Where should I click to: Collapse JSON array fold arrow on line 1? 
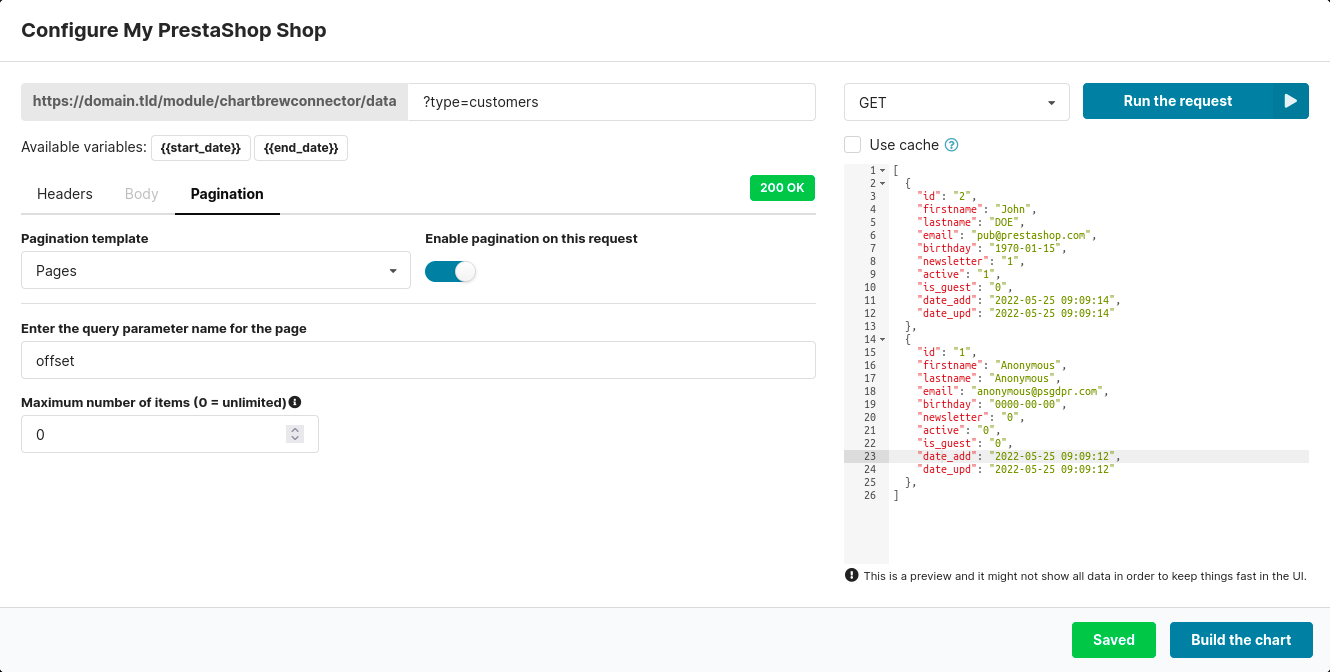882,171
